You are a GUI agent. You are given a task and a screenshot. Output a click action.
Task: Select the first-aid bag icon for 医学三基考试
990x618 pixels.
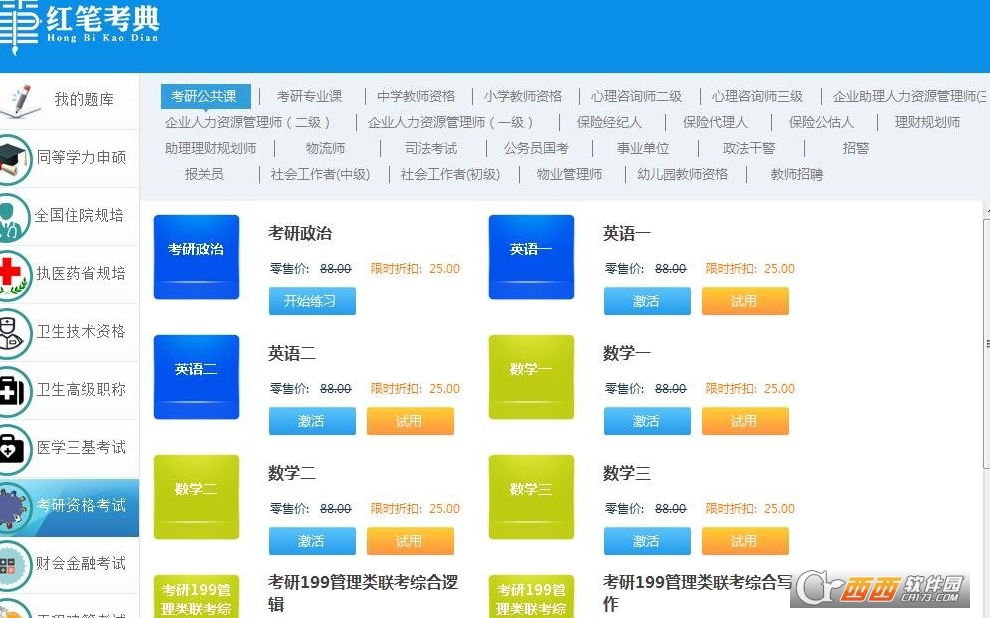click(14, 449)
